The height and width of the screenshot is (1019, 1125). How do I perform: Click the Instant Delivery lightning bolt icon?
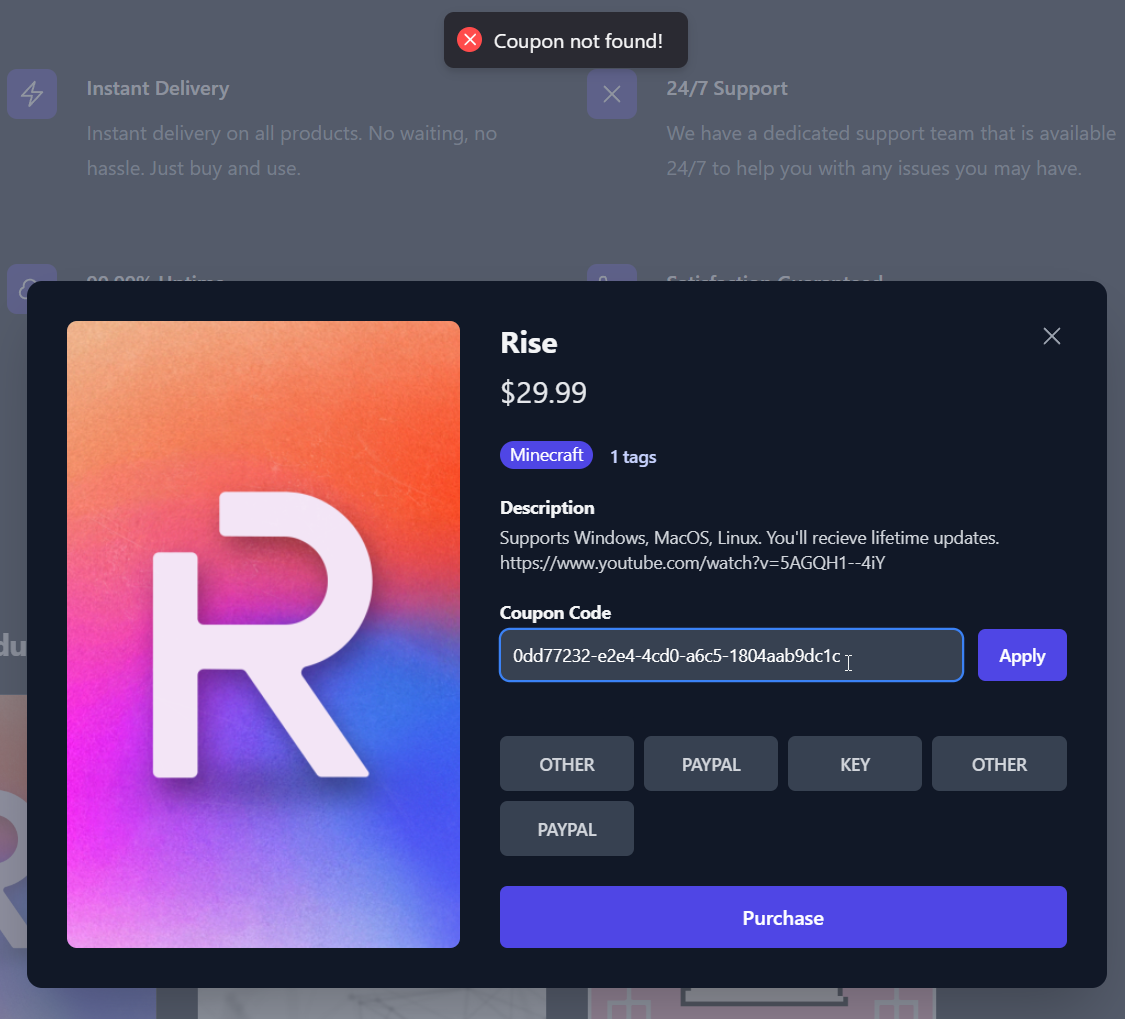(x=32, y=94)
